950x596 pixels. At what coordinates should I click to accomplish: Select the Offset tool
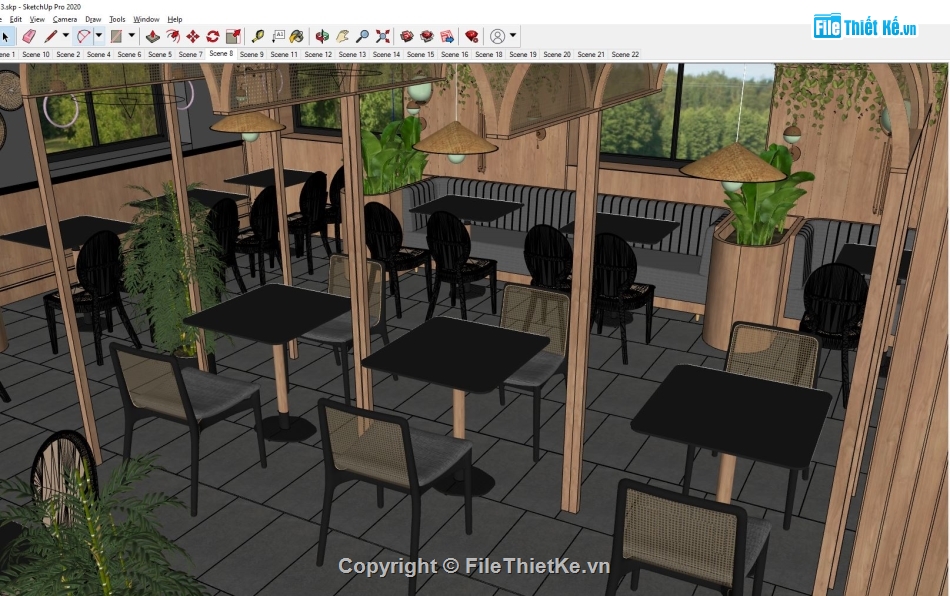[x=173, y=37]
